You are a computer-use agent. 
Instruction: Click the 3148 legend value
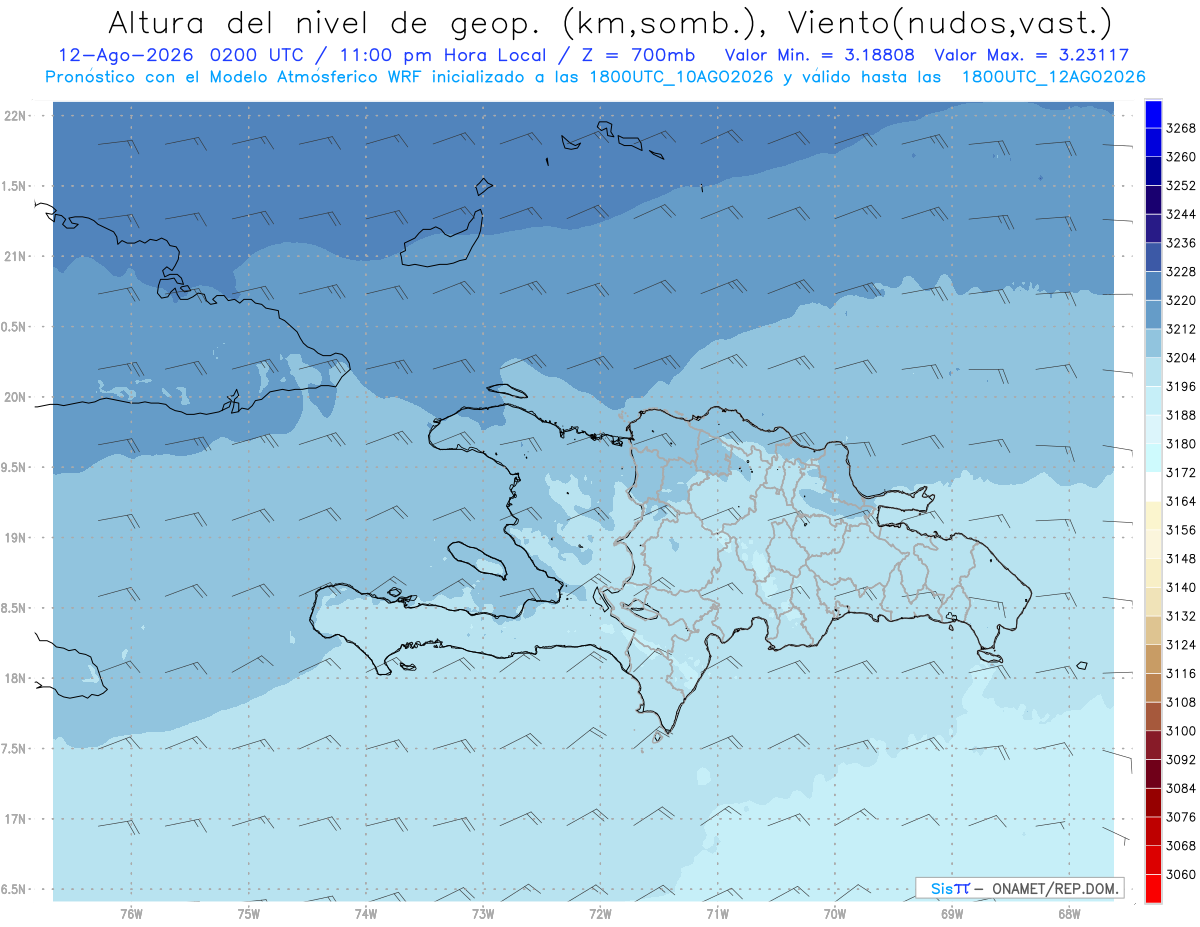pos(1181,559)
